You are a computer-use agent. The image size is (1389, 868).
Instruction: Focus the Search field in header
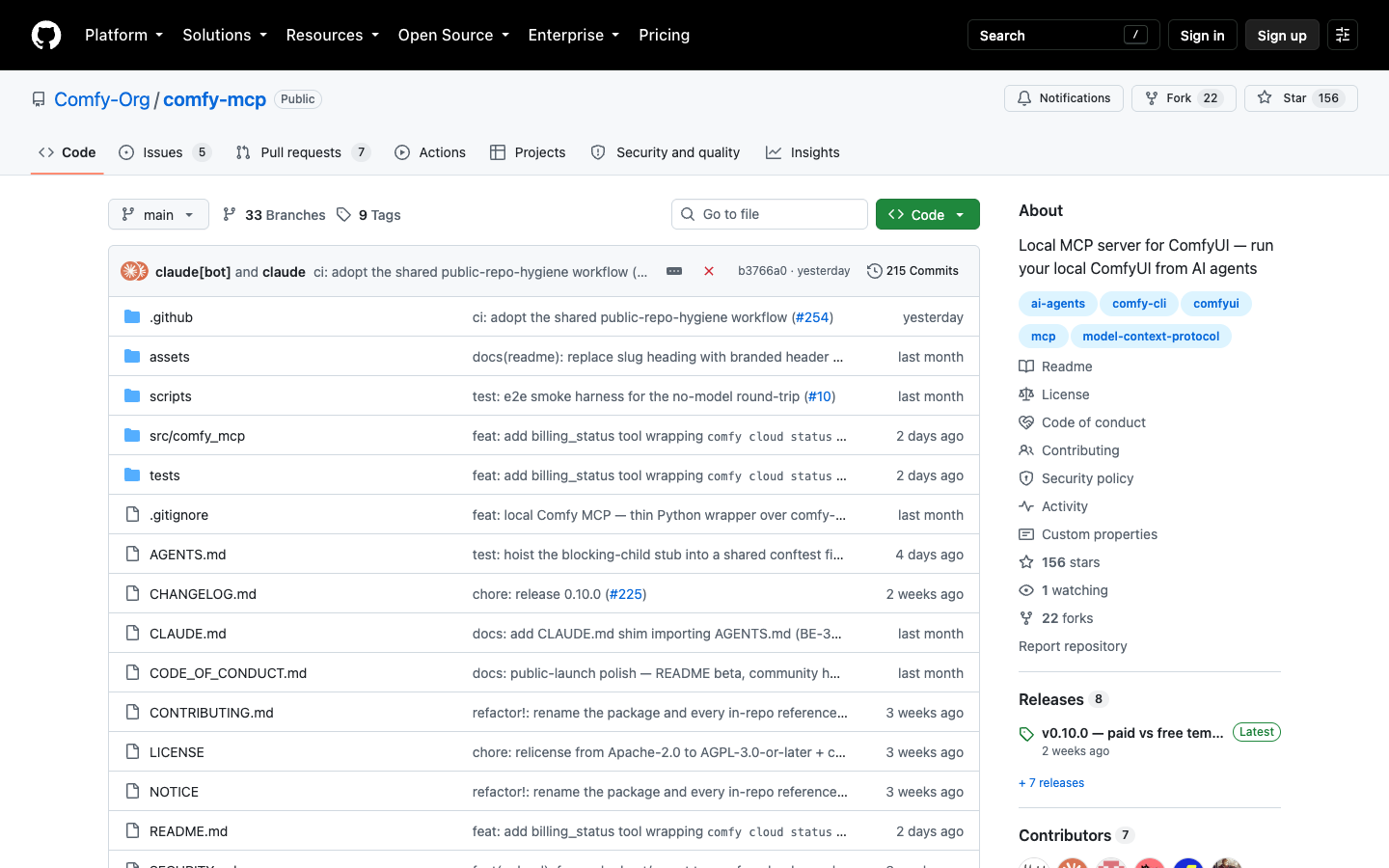coord(1063,35)
